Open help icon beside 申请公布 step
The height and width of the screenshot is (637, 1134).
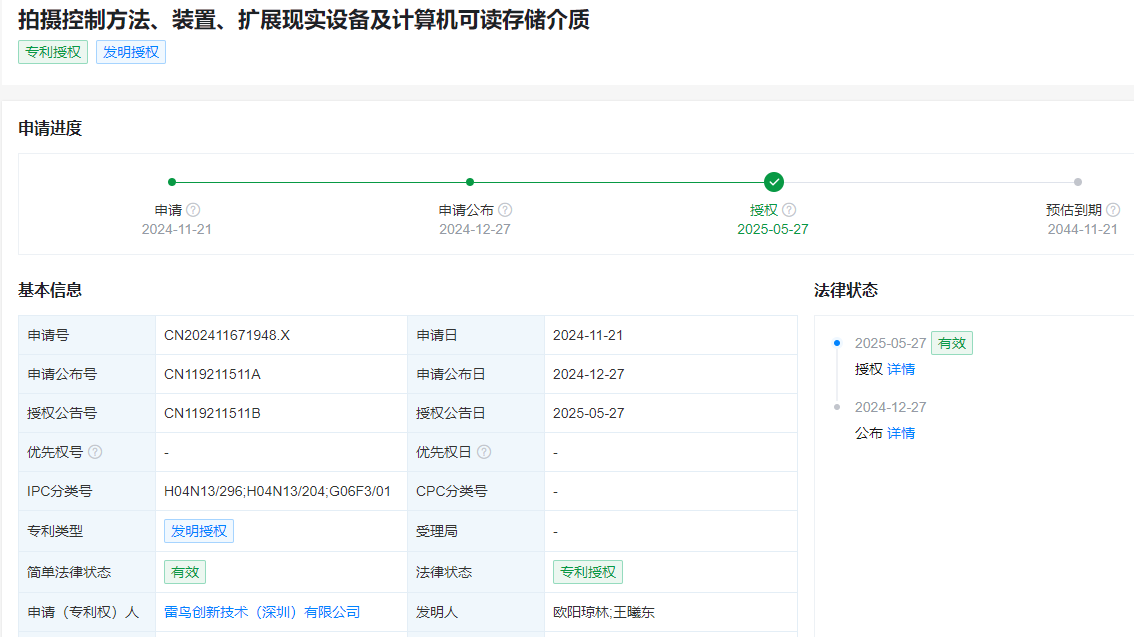[505, 210]
